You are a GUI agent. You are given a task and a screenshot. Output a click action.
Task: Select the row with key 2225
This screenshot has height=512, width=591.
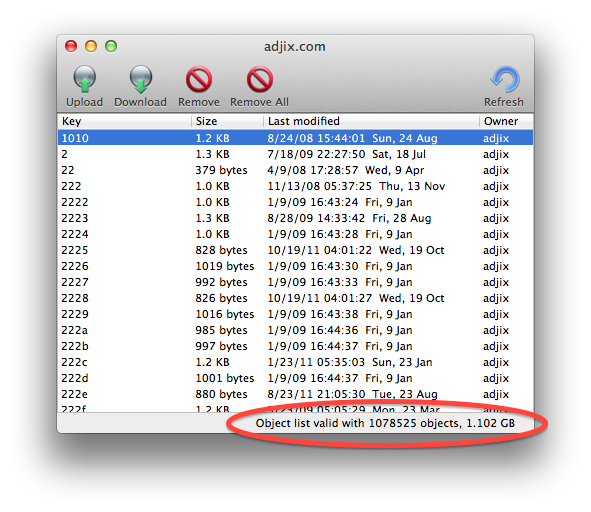[x=296, y=250]
